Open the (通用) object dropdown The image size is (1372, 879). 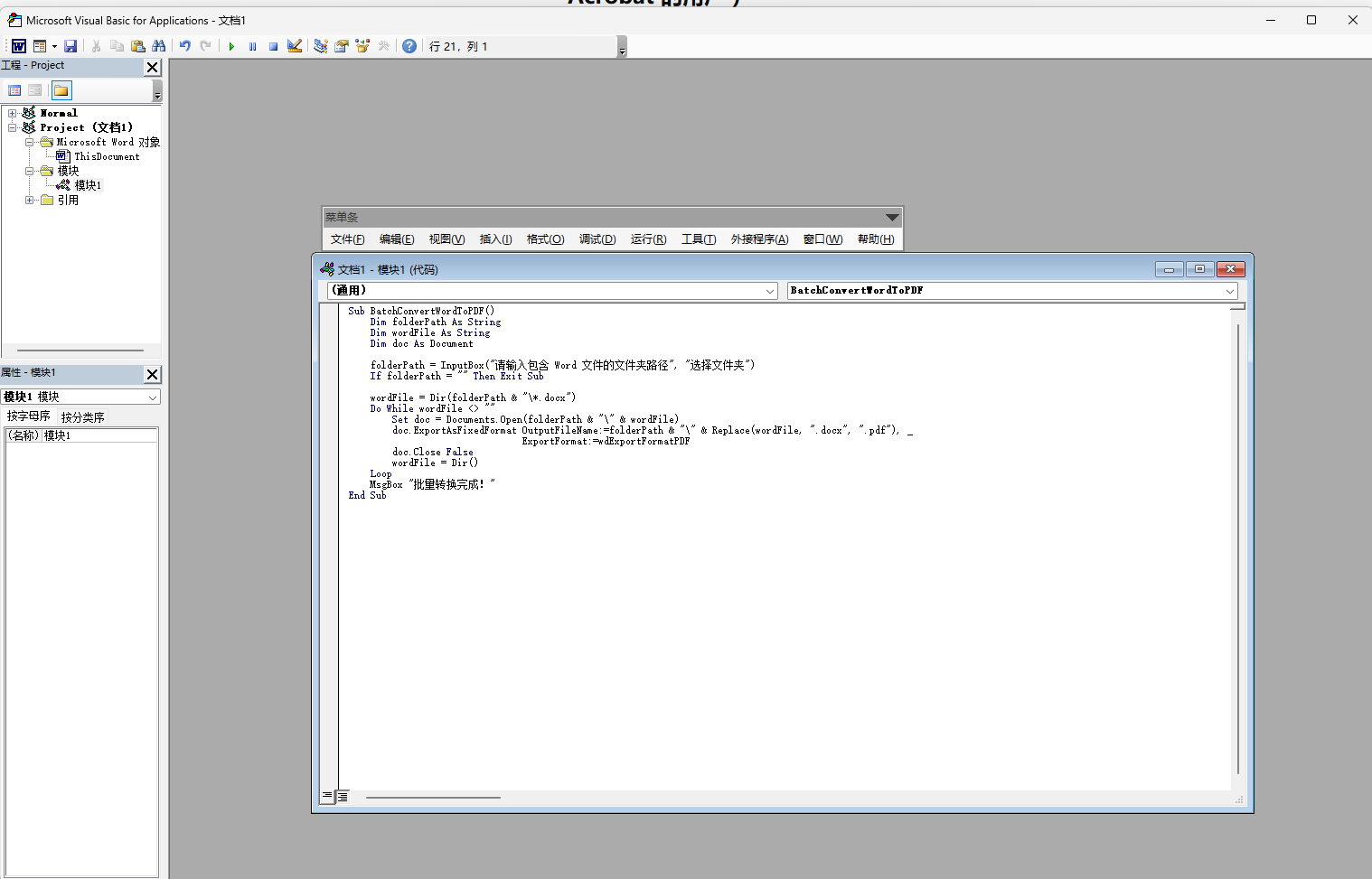point(770,291)
